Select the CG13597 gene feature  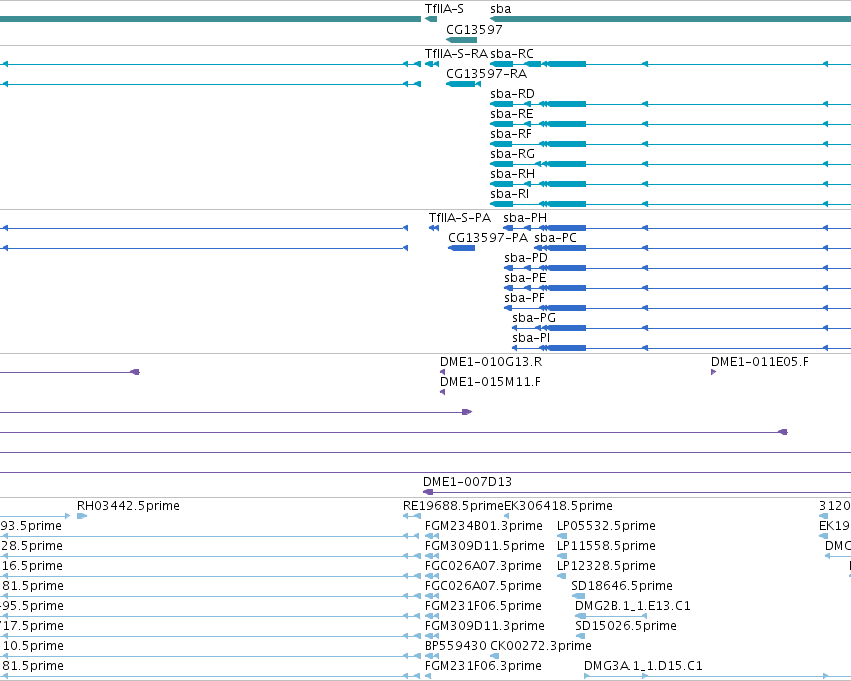click(x=461, y=40)
